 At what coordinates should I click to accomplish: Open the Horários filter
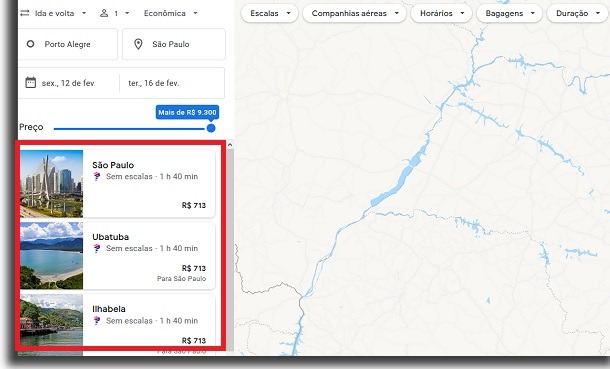coord(442,13)
